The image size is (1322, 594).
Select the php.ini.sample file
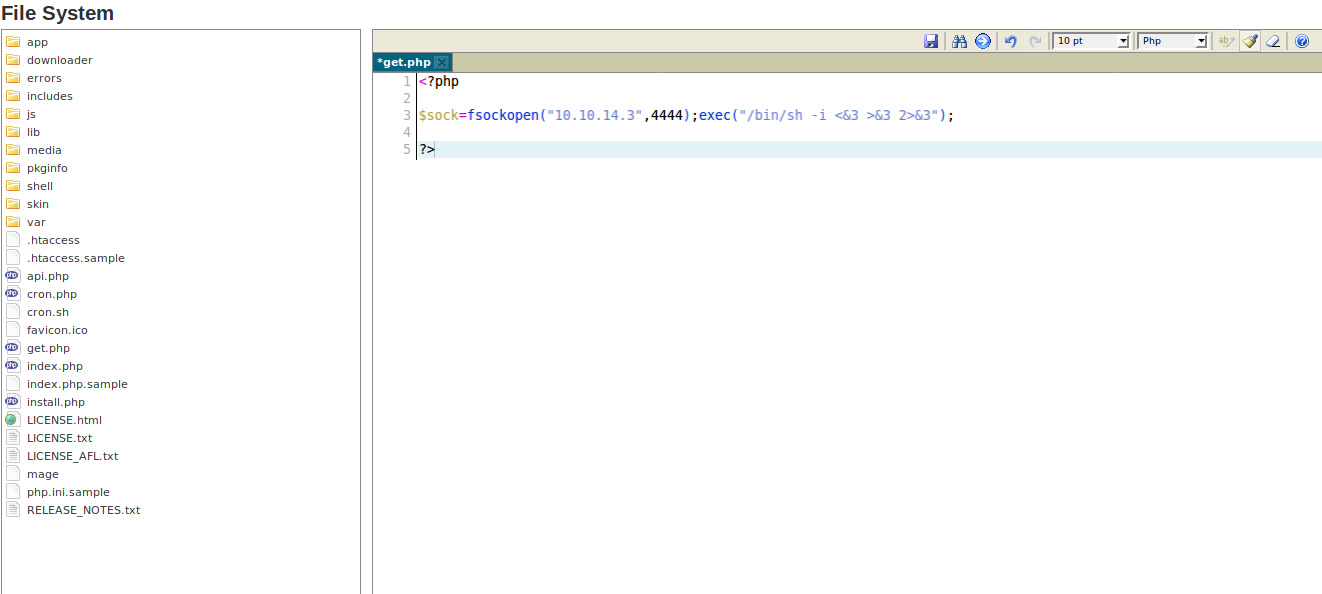coord(68,492)
